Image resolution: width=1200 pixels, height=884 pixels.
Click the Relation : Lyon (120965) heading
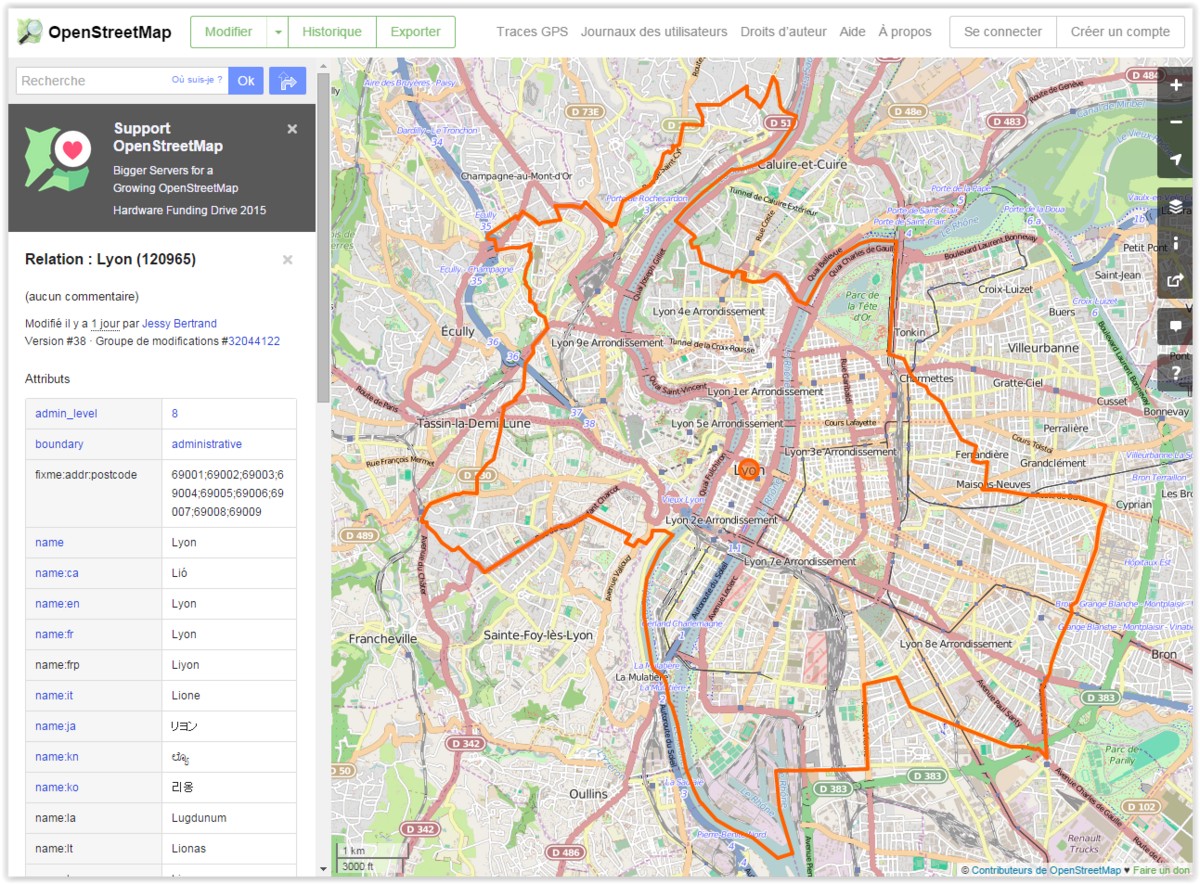tap(110, 259)
